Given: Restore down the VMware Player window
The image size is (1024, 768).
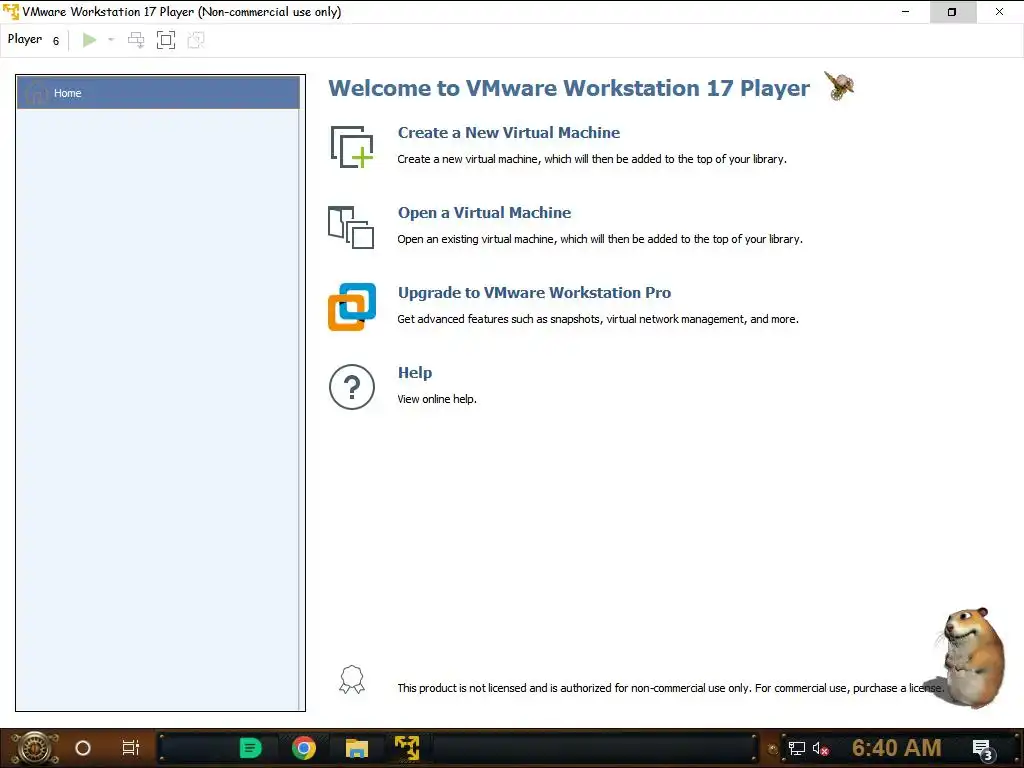Looking at the screenshot, I should click(x=952, y=12).
